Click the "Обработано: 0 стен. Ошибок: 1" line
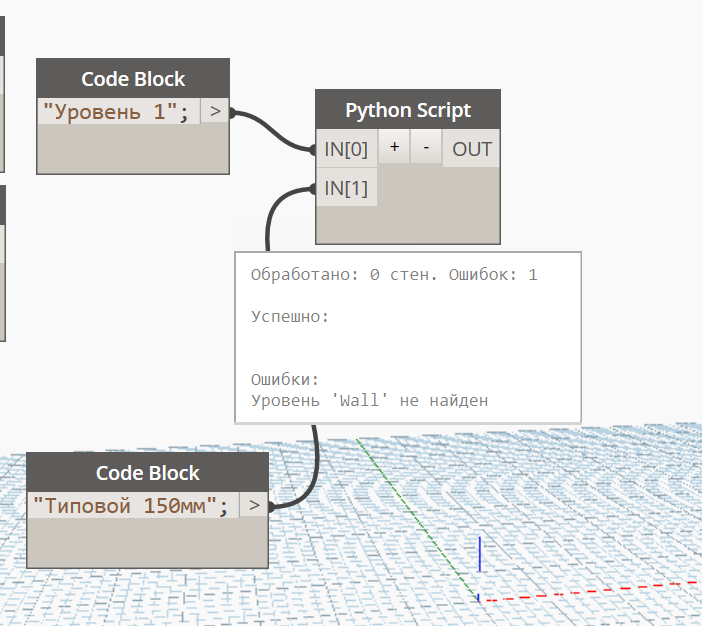Viewport: 702px width, 626px height. point(394,274)
